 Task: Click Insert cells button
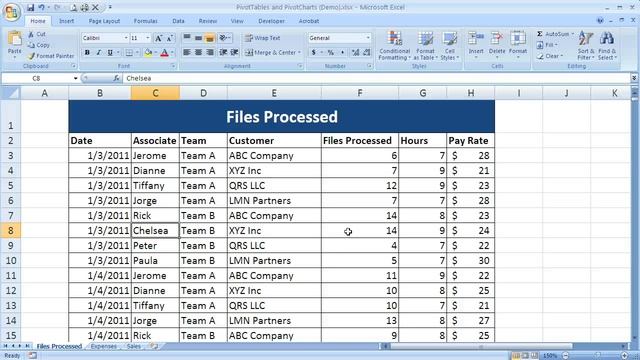(x=476, y=44)
